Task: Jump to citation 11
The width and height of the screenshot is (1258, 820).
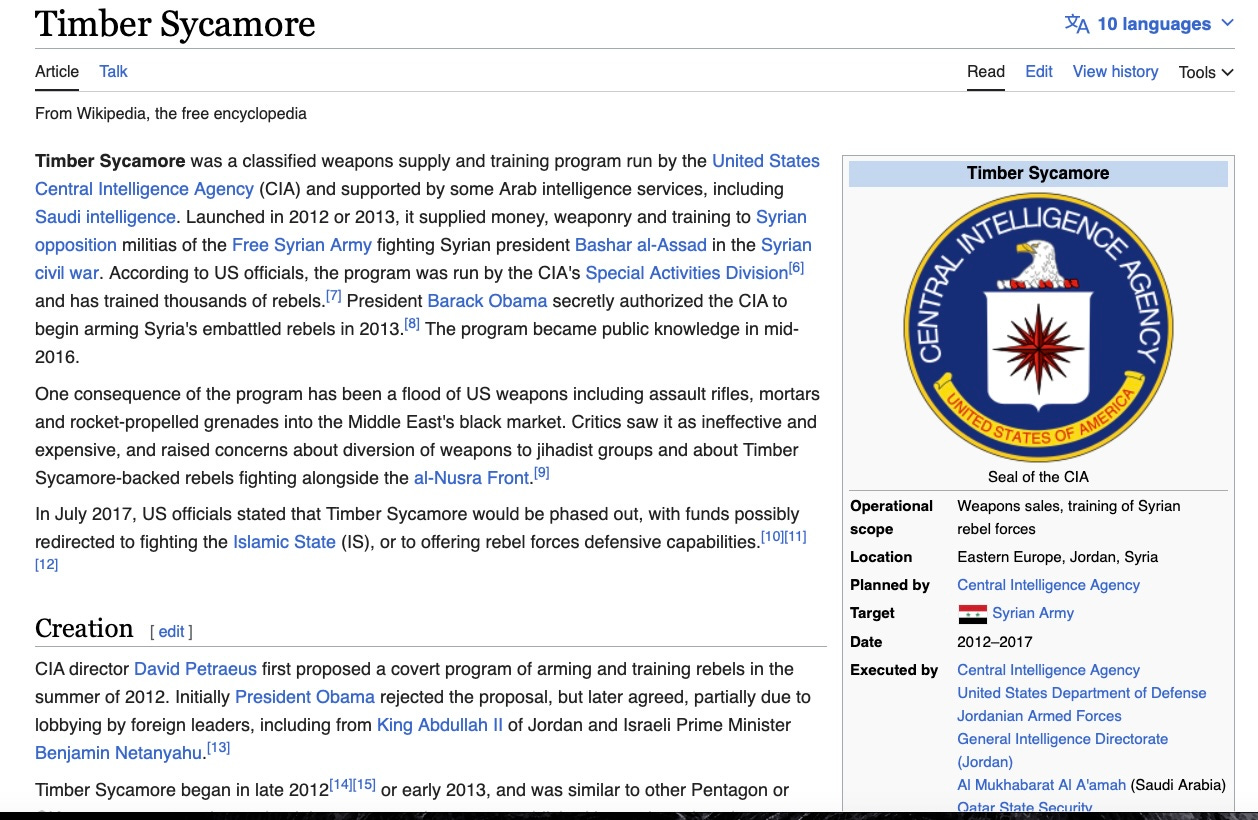Action: click(x=795, y=537)
